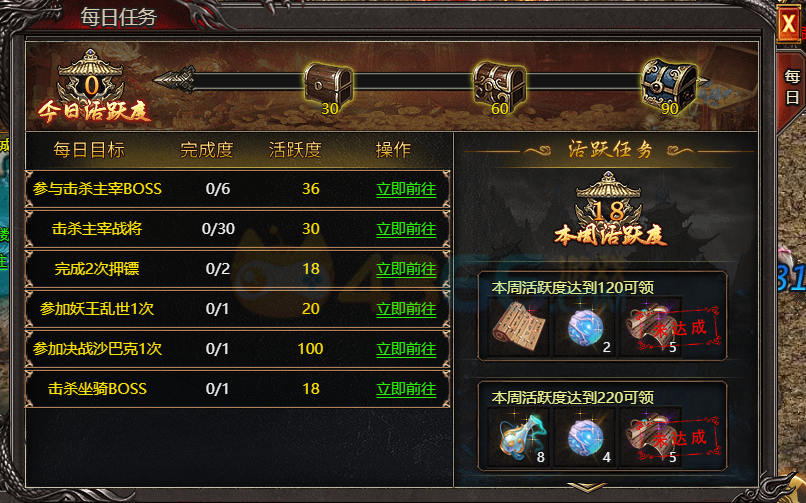Image resolution: width=806 pixels, height=503 pixels.
Task: Click 立即前往 for 完成2次押镖
Action: [406, 269]
